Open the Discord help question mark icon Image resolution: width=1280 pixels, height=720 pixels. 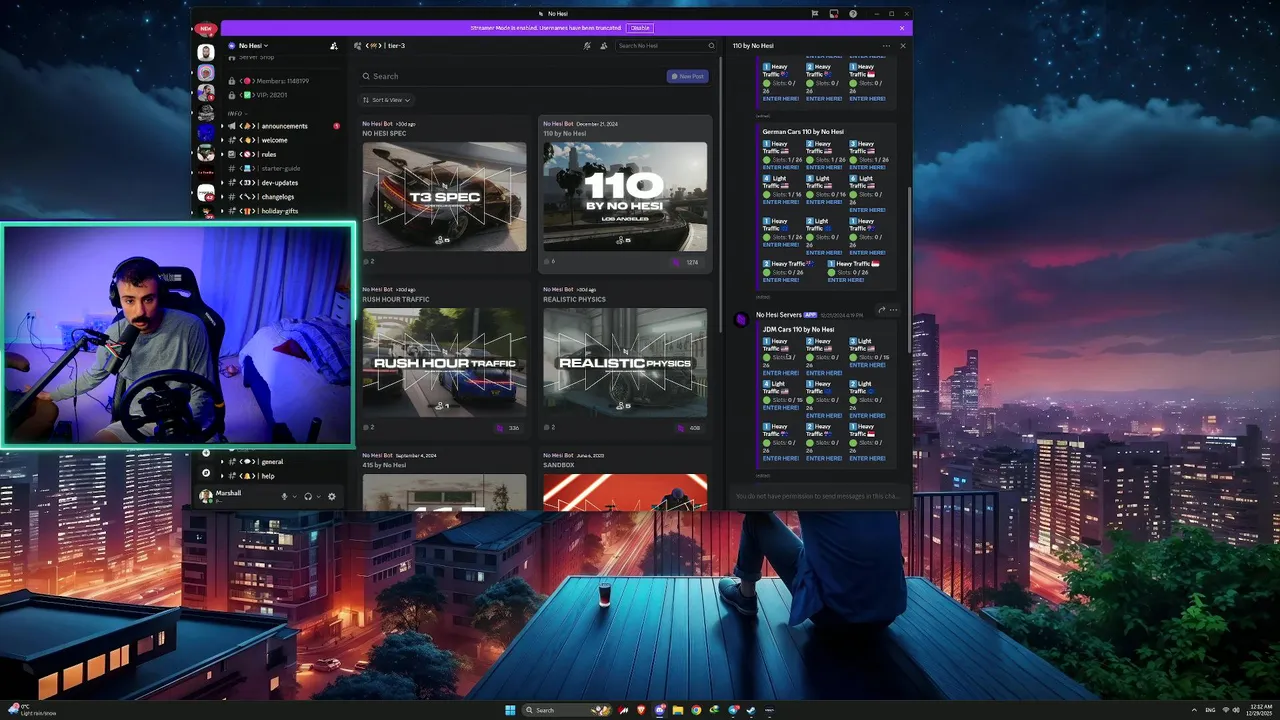[x=853, y=14]
